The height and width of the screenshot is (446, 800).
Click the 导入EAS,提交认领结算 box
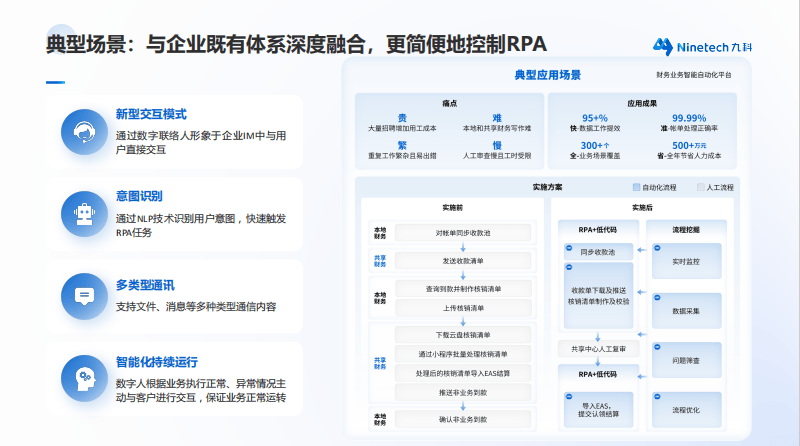(x=598, y=409)
